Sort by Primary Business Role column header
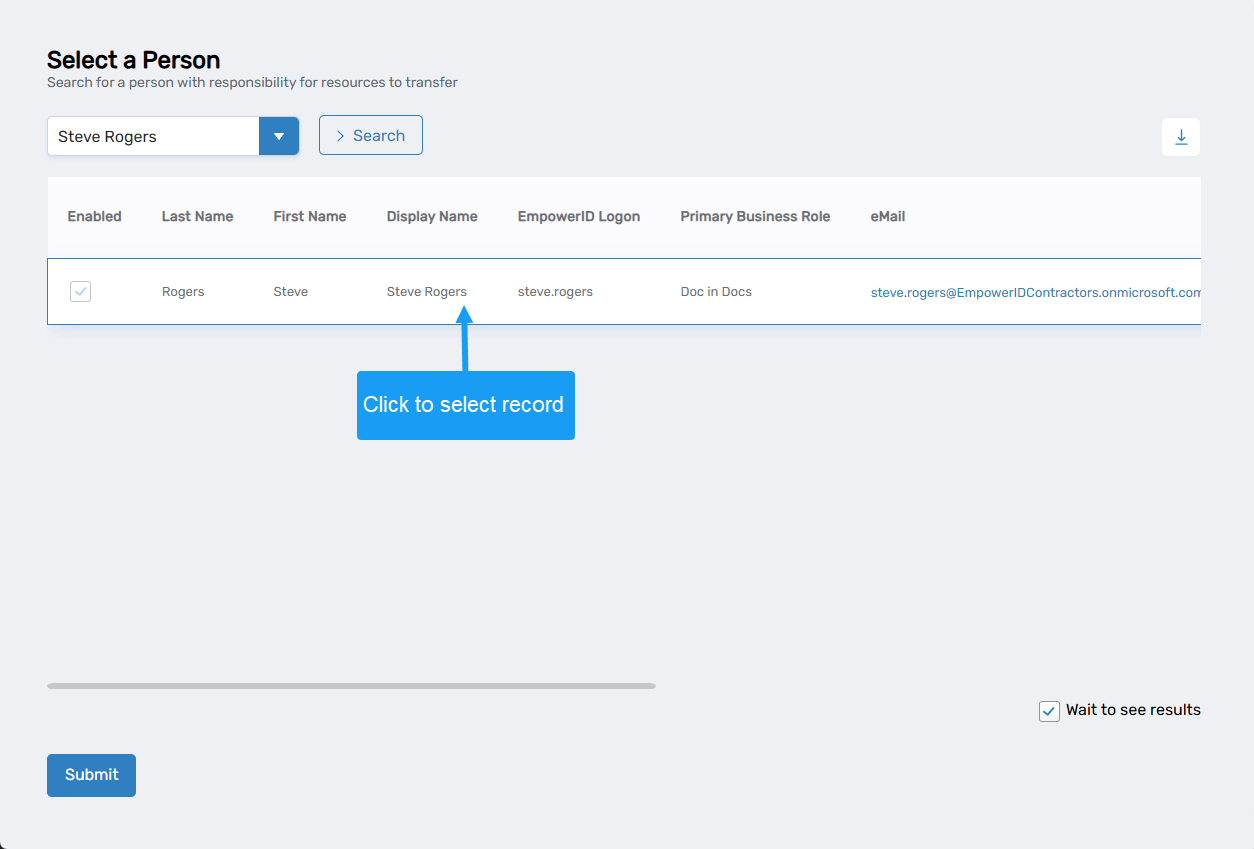1254x849 pixels. pos(755,216)
